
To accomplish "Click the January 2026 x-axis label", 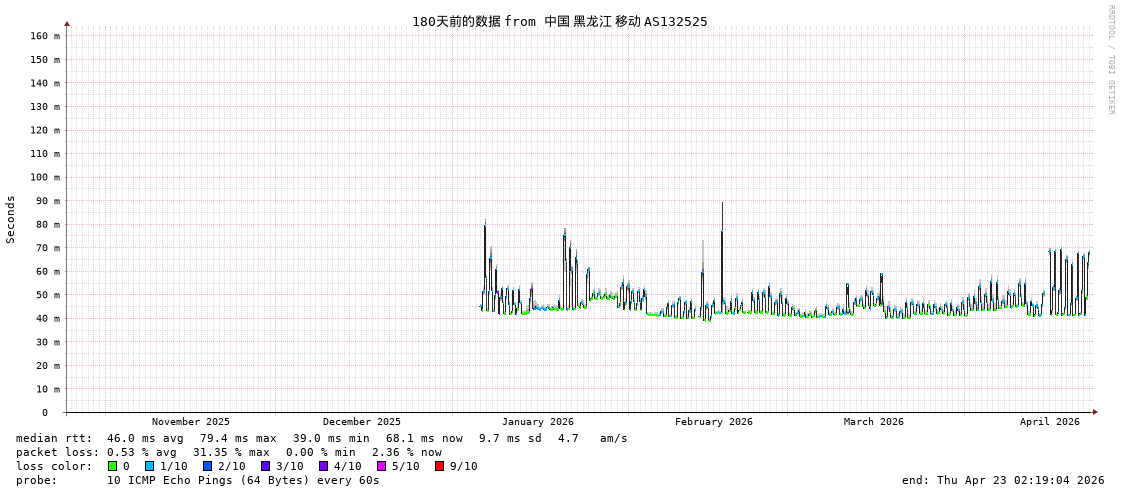I will [x=537, y=422].
